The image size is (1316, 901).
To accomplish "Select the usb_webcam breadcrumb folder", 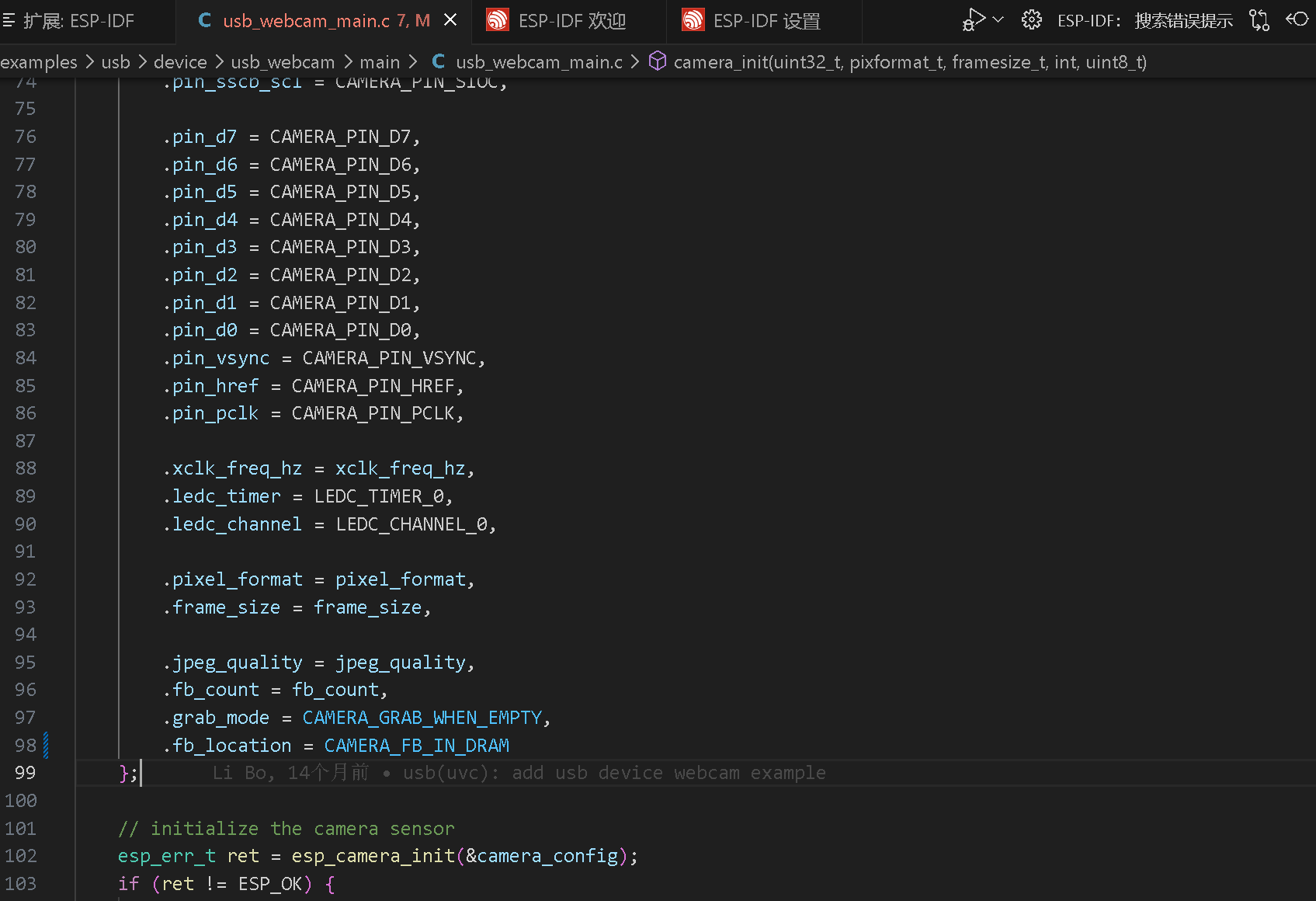I will click(x=283, y=62).
